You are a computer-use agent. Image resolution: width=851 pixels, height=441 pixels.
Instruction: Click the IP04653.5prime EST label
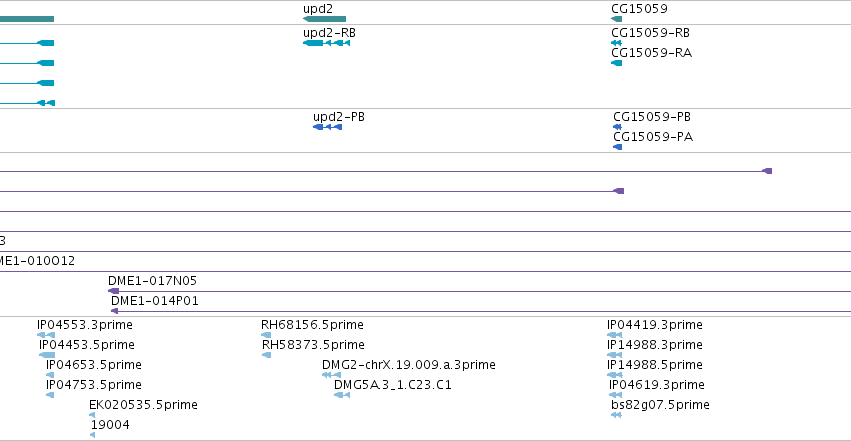tap(94, 365)
